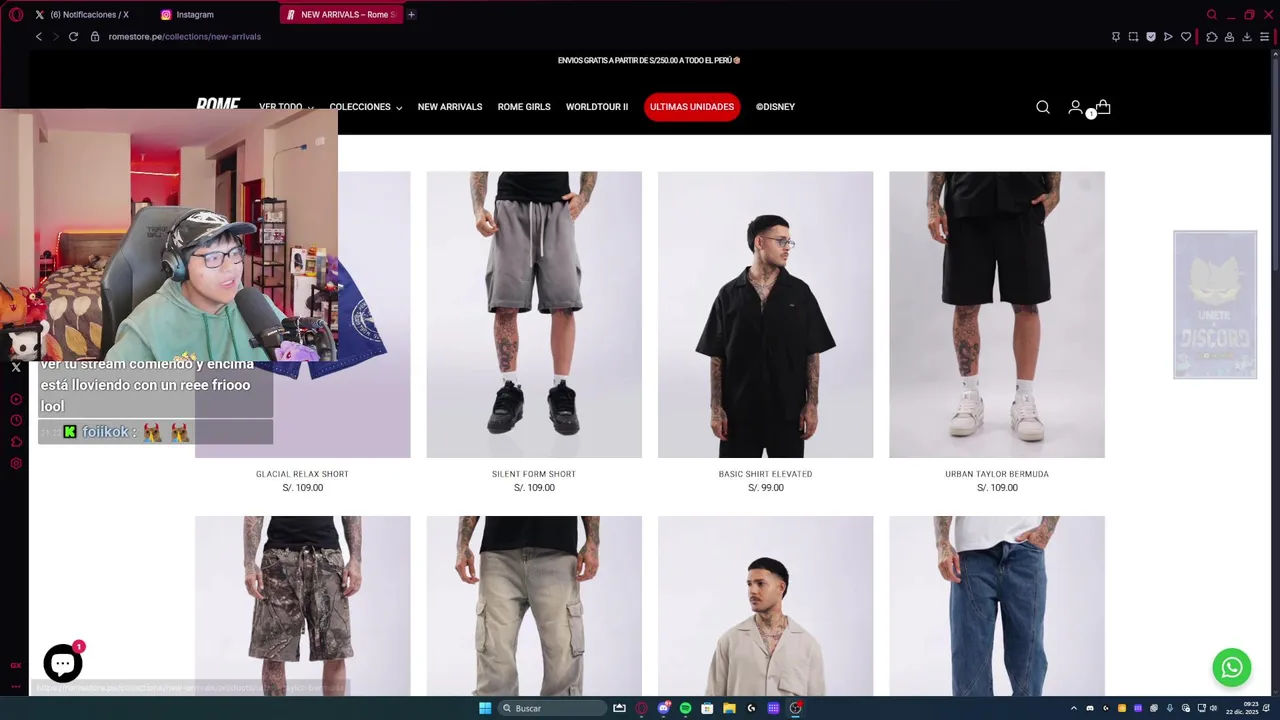1280x720 pixels.
Task: Show hidden system tray icons chevron
Action: [1074, 708]
